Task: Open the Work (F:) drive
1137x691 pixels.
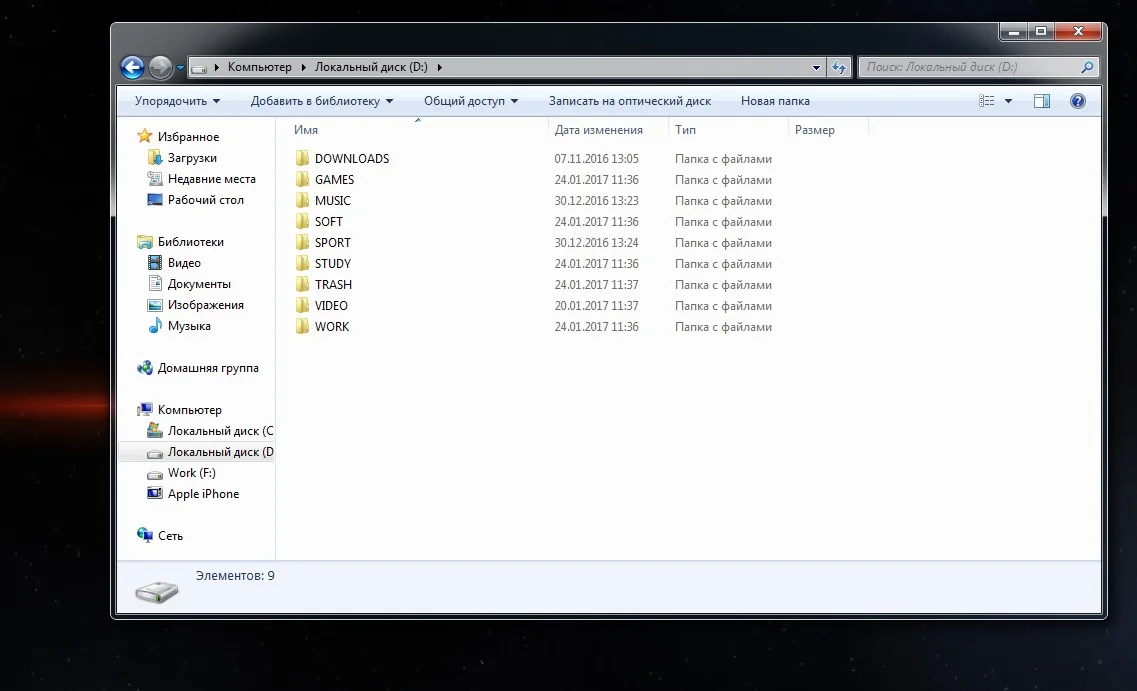Action: [x=191, y=473]
